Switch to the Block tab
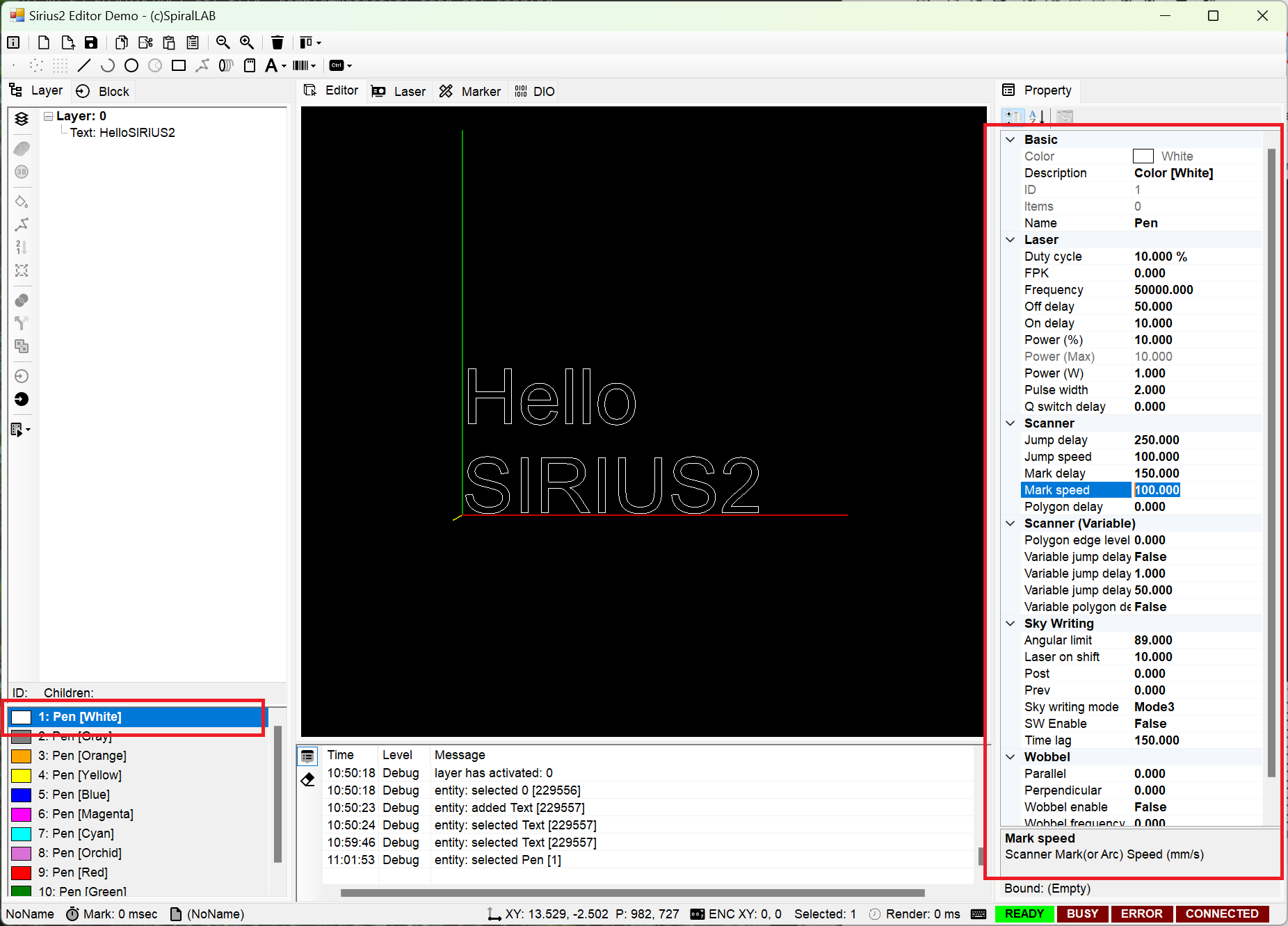Image resolution: width=1288 pixels, height=926 pixels. pyautogui.click(x=103, y=91)
